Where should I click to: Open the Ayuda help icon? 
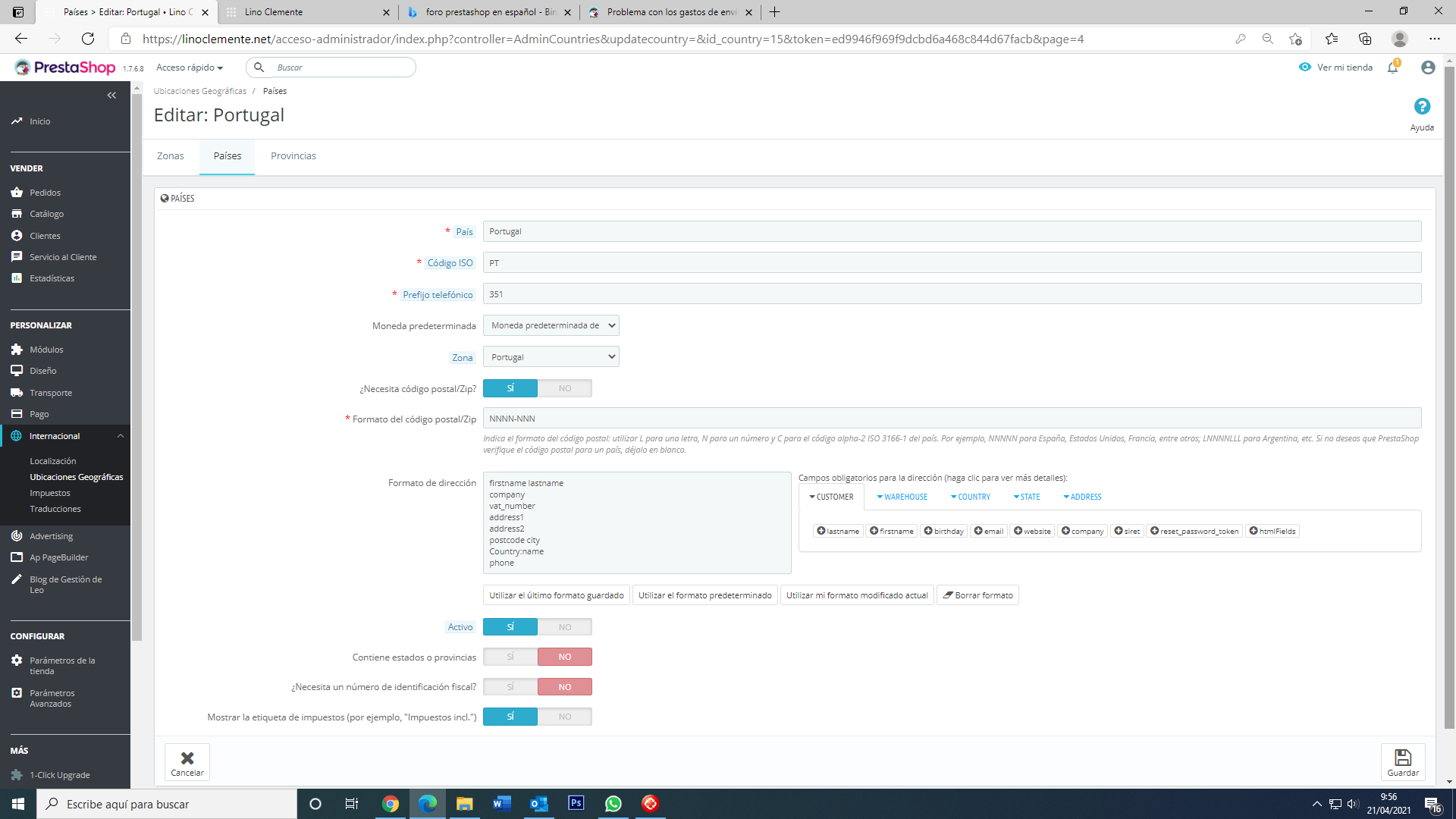1422,107
